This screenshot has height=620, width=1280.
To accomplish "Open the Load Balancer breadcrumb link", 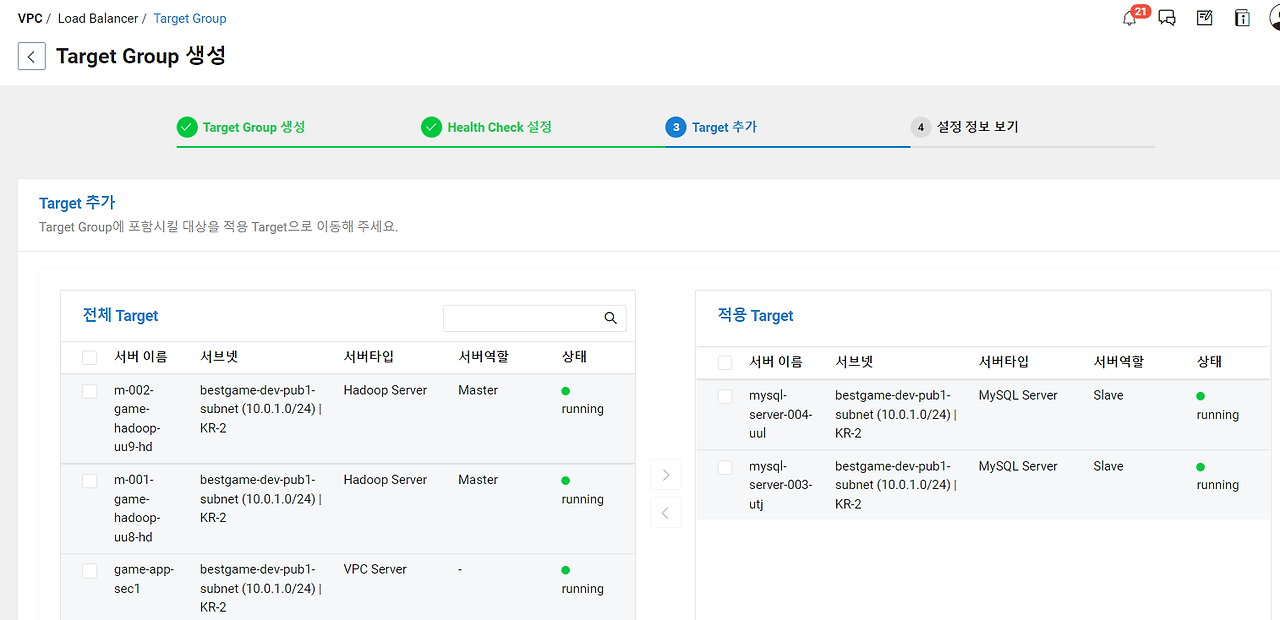I will point(98,18).
